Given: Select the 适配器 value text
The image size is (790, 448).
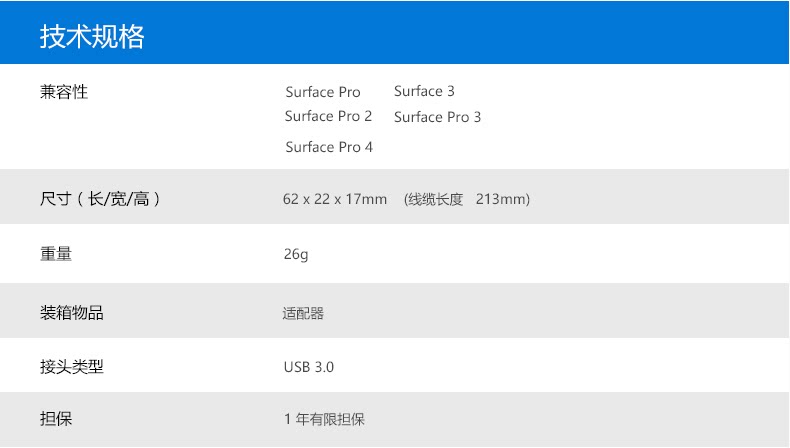Looking at the screenshot, I should [303, 313].
